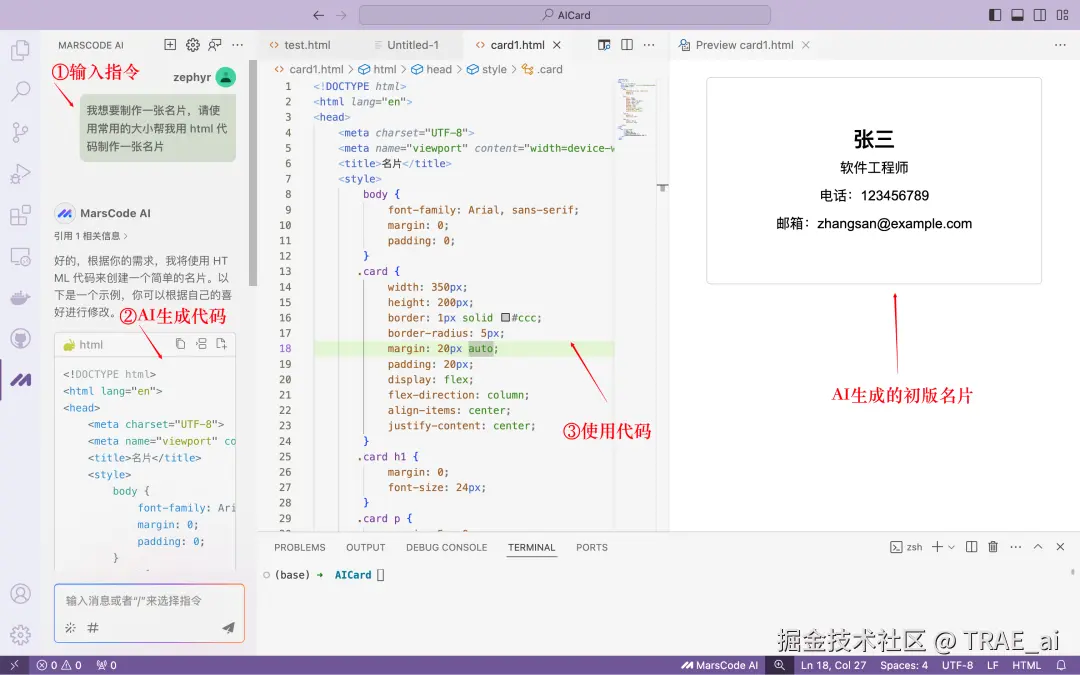Kill the zsh terminal
The height and width of the screenshot is (675, 1080).
click(993, 547)
